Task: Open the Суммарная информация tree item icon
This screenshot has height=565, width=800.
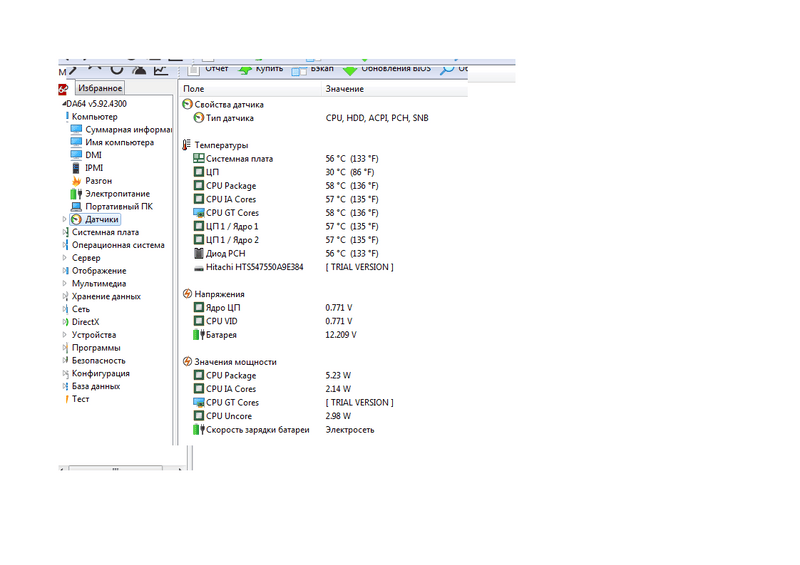Action: click(77, 130)
